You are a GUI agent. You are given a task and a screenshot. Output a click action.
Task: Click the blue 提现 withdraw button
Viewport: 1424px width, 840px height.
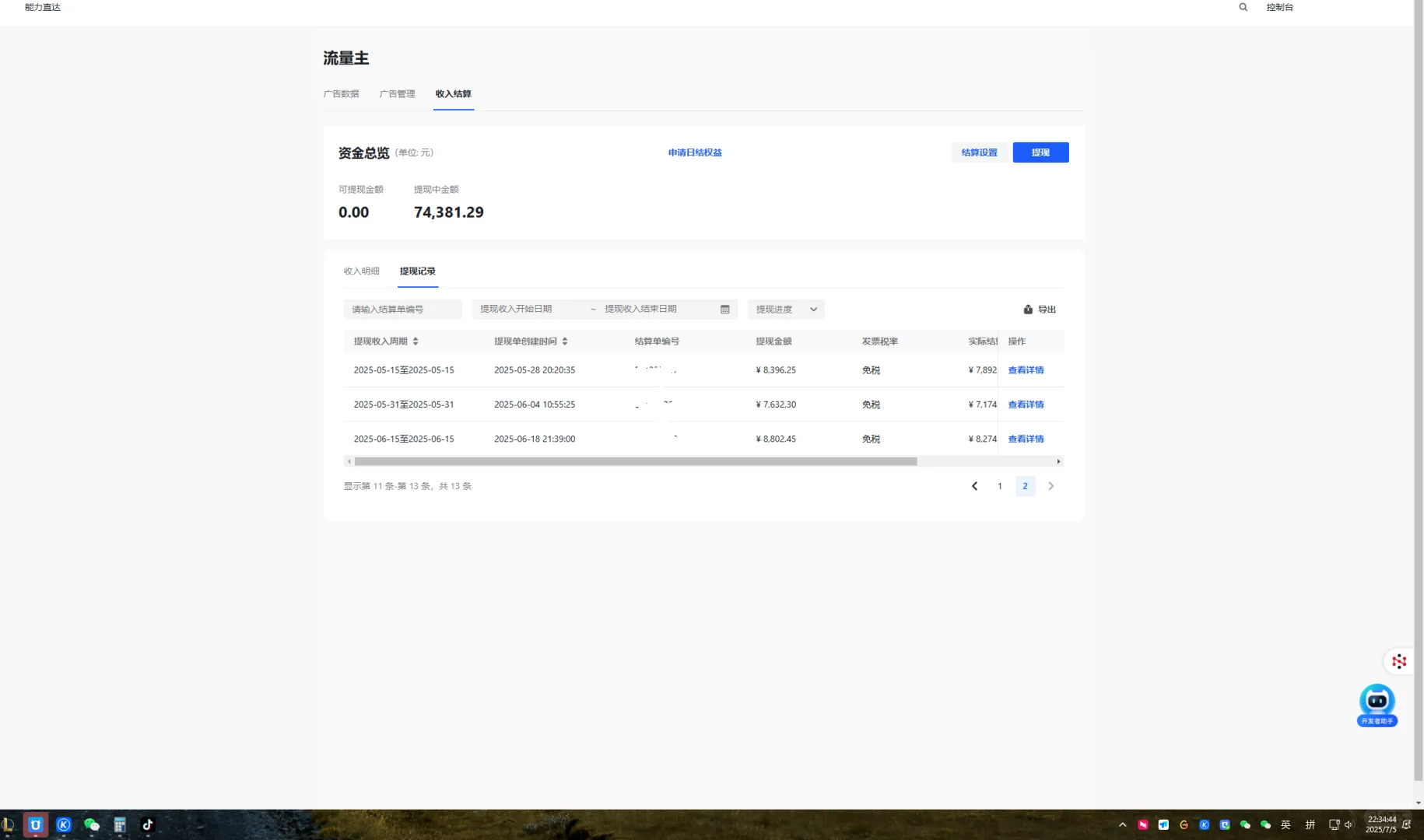1040,152
